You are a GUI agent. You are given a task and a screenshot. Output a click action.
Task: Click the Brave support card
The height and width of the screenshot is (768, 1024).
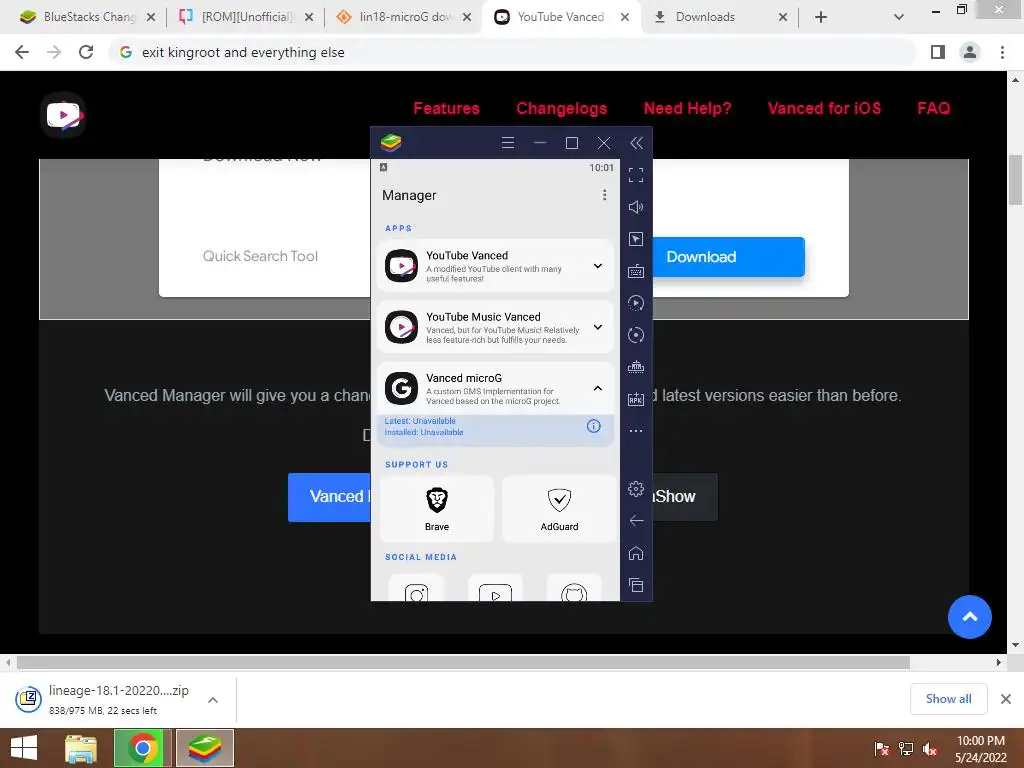point(437,509)
